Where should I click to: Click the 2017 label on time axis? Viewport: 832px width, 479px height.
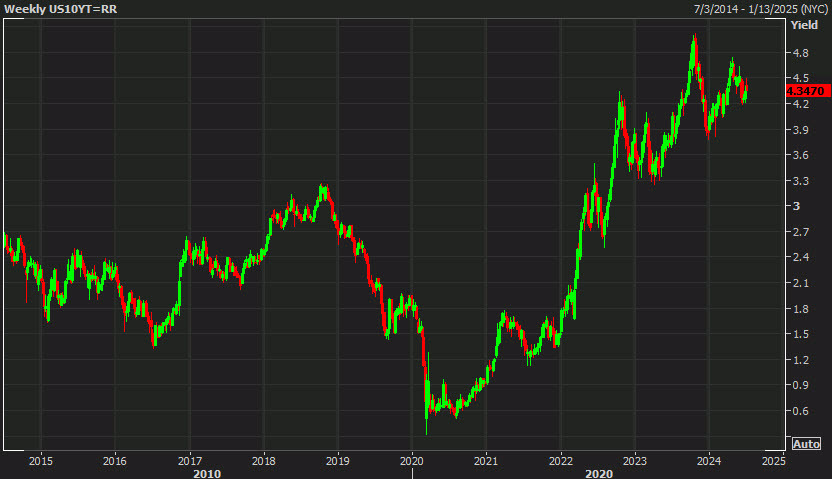pos(189,461)
